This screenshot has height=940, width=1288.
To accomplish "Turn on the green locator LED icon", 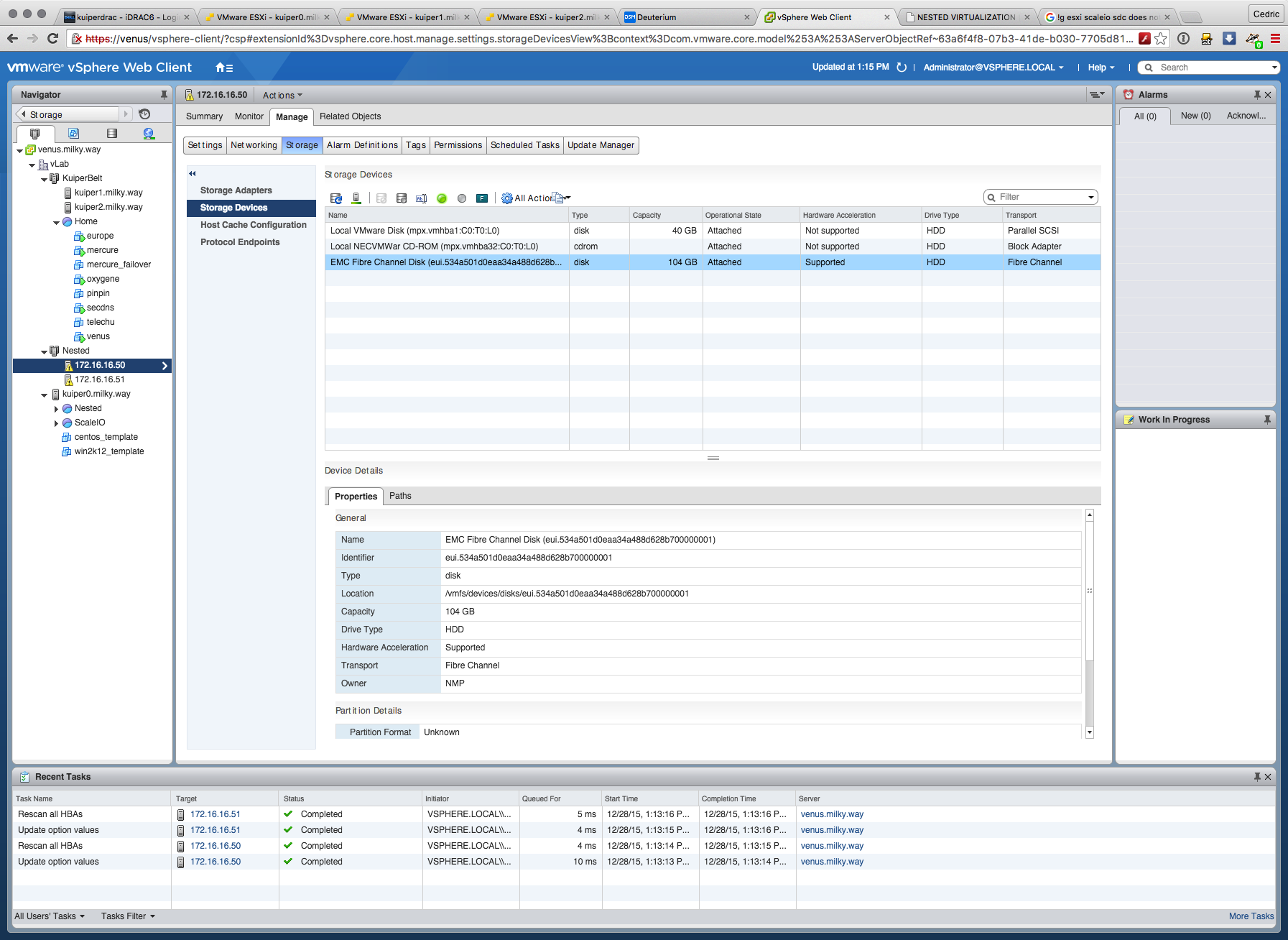I will click(442, 198).
